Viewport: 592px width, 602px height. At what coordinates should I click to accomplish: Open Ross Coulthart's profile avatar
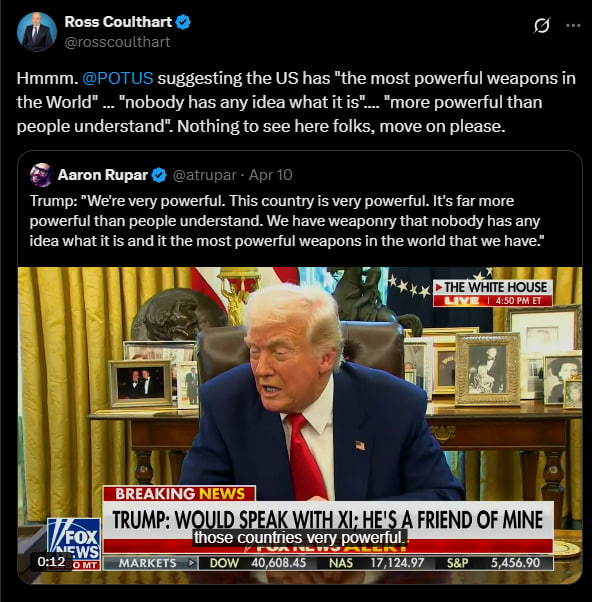pyautogui.click(x=37, y=32)
